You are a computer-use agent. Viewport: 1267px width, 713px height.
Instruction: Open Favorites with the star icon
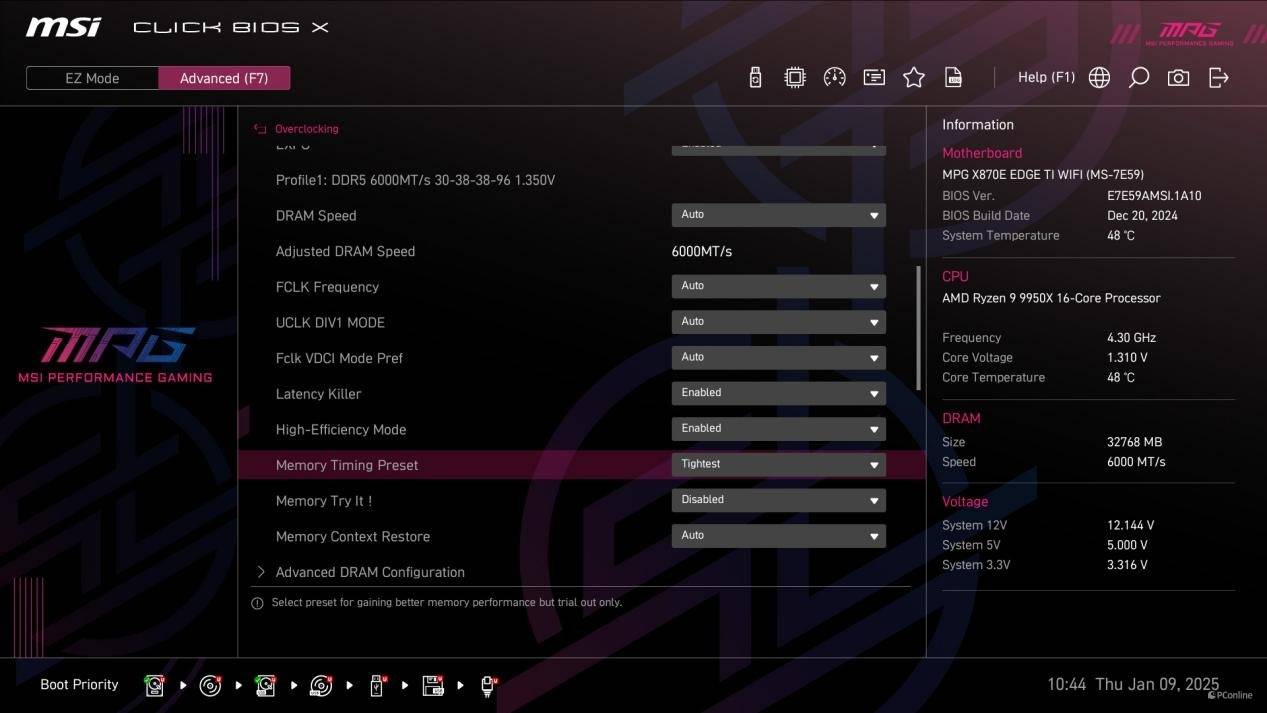point(914,78)
